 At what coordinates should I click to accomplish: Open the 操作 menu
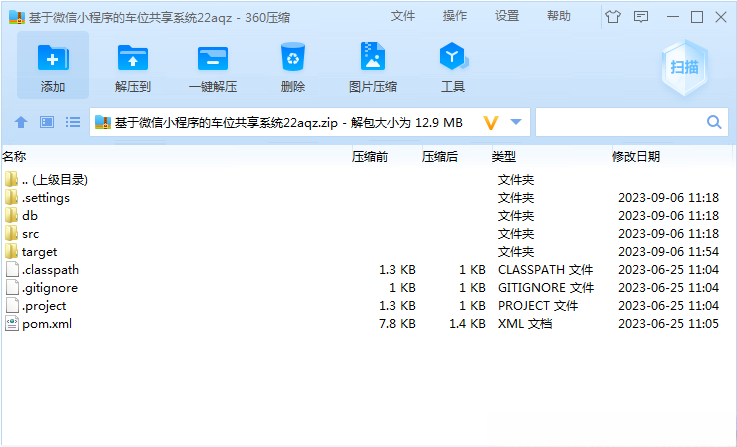455,16
